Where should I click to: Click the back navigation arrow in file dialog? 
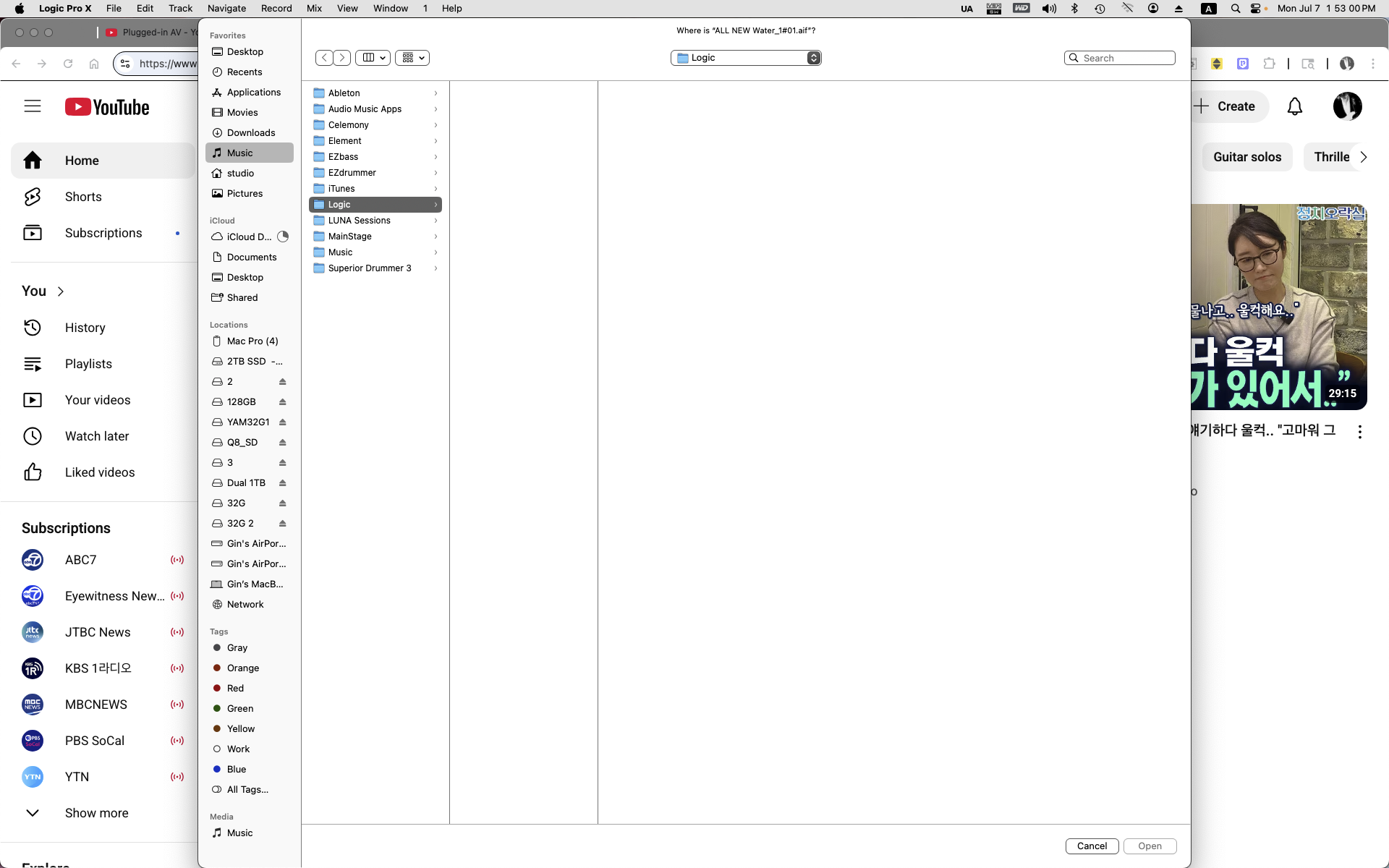tap(324, 58)
